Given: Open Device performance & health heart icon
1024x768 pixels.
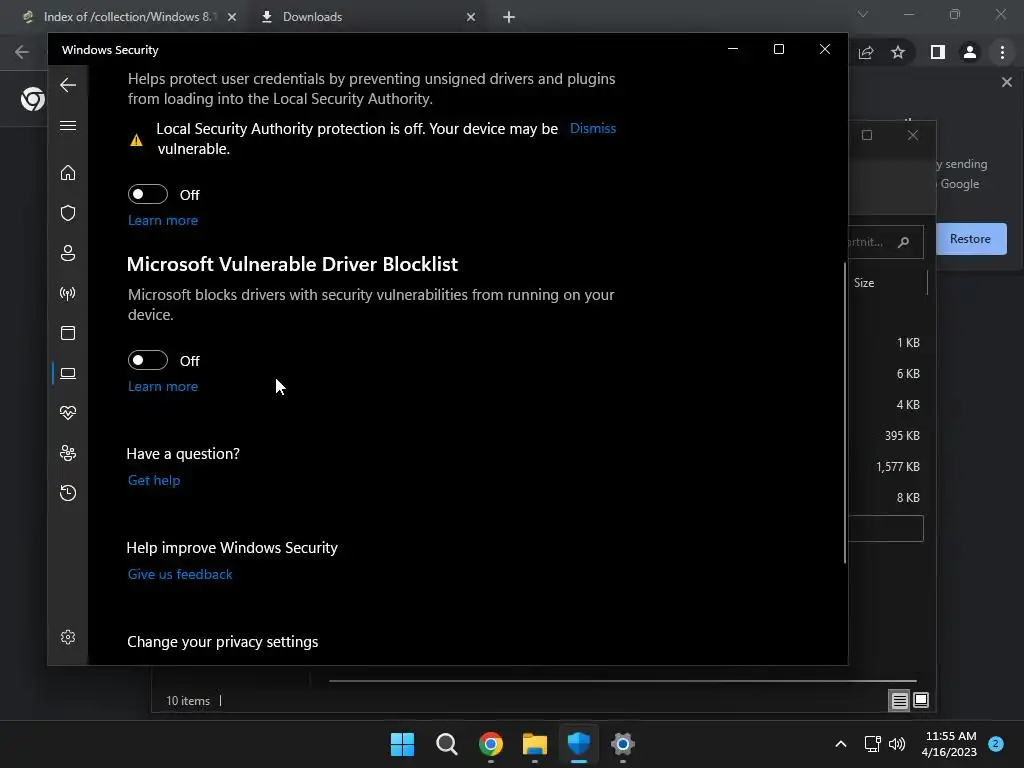Looking at the screenshot, I should (x=68, y=413).
